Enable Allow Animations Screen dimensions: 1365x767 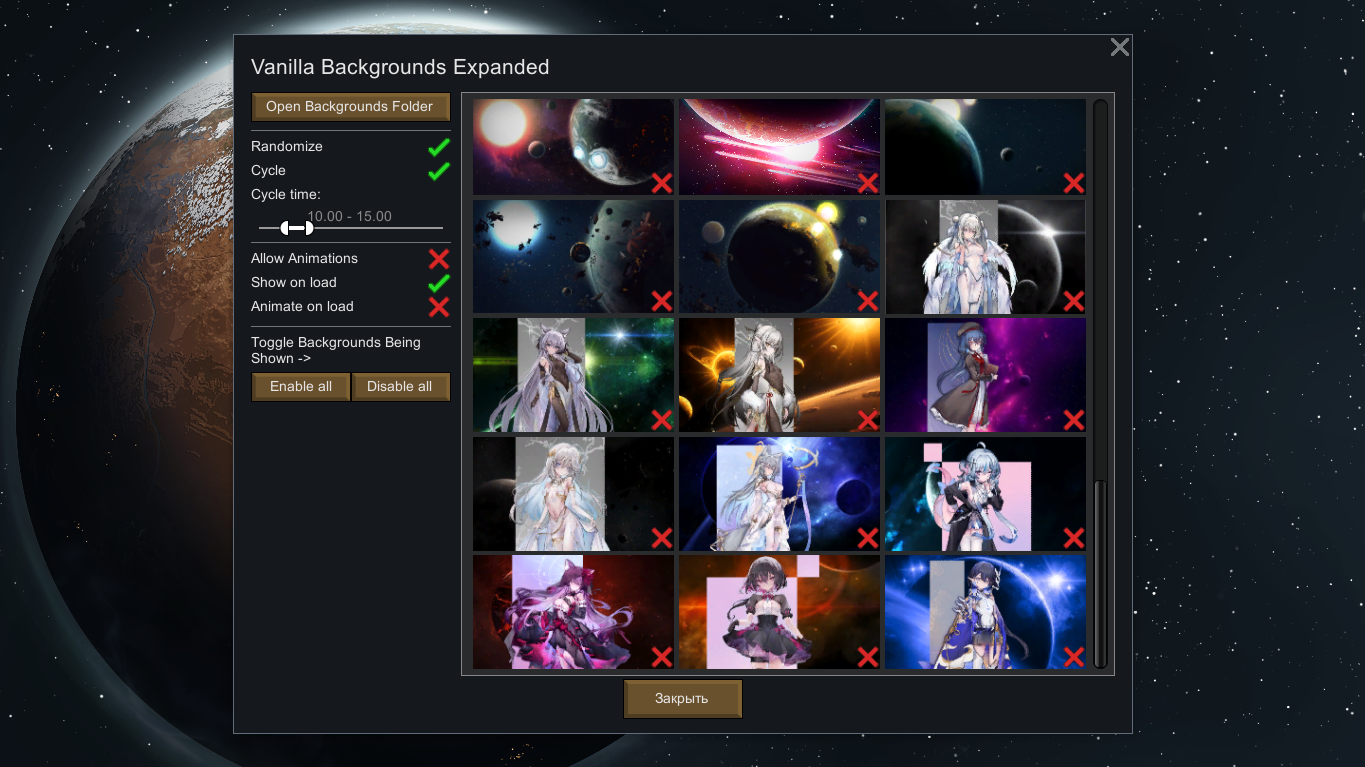[438, 259]
